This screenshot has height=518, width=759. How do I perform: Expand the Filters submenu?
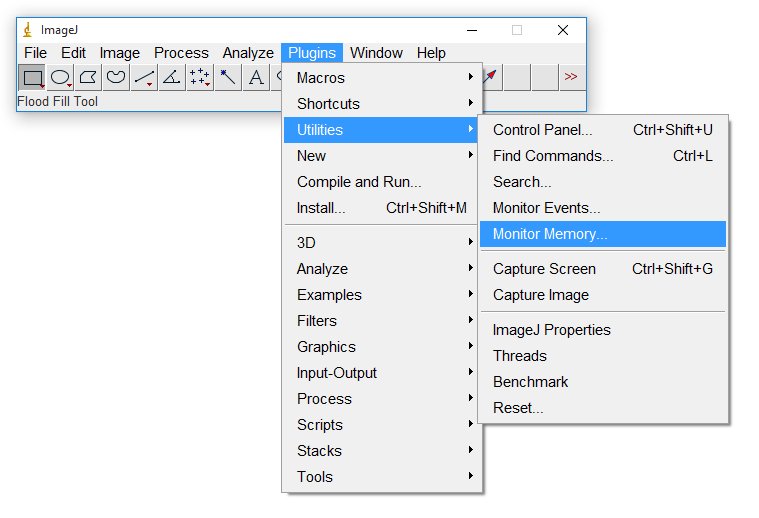382,321
